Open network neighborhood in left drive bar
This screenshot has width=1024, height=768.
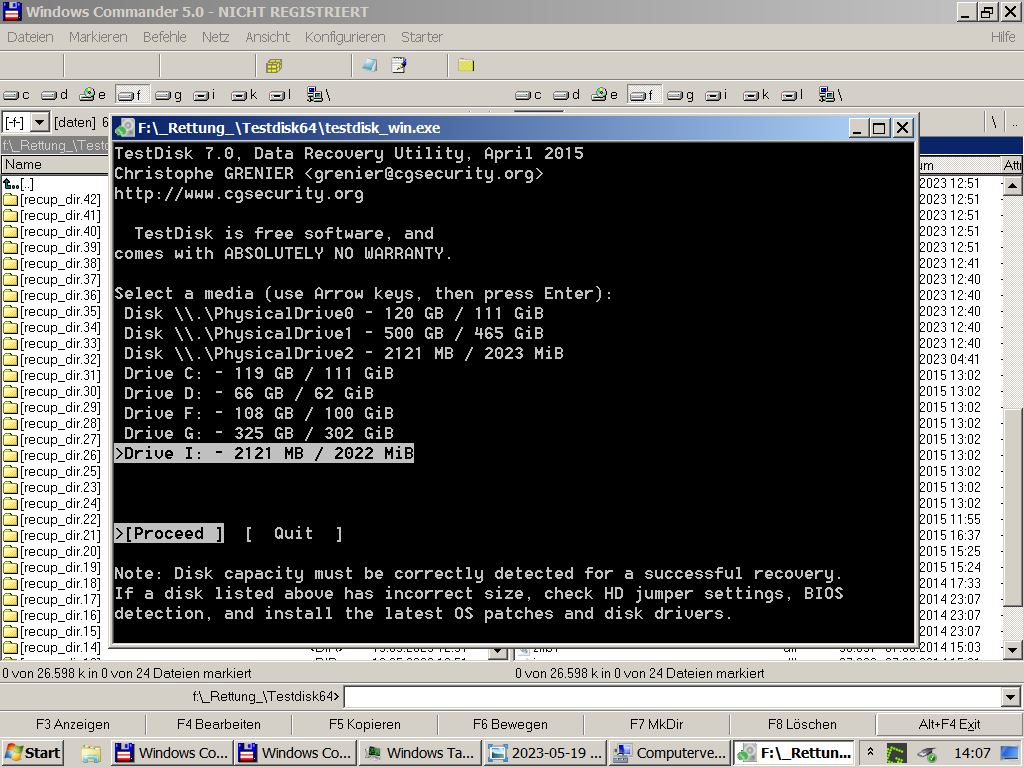pyautogui.click(x=319, y=95)
